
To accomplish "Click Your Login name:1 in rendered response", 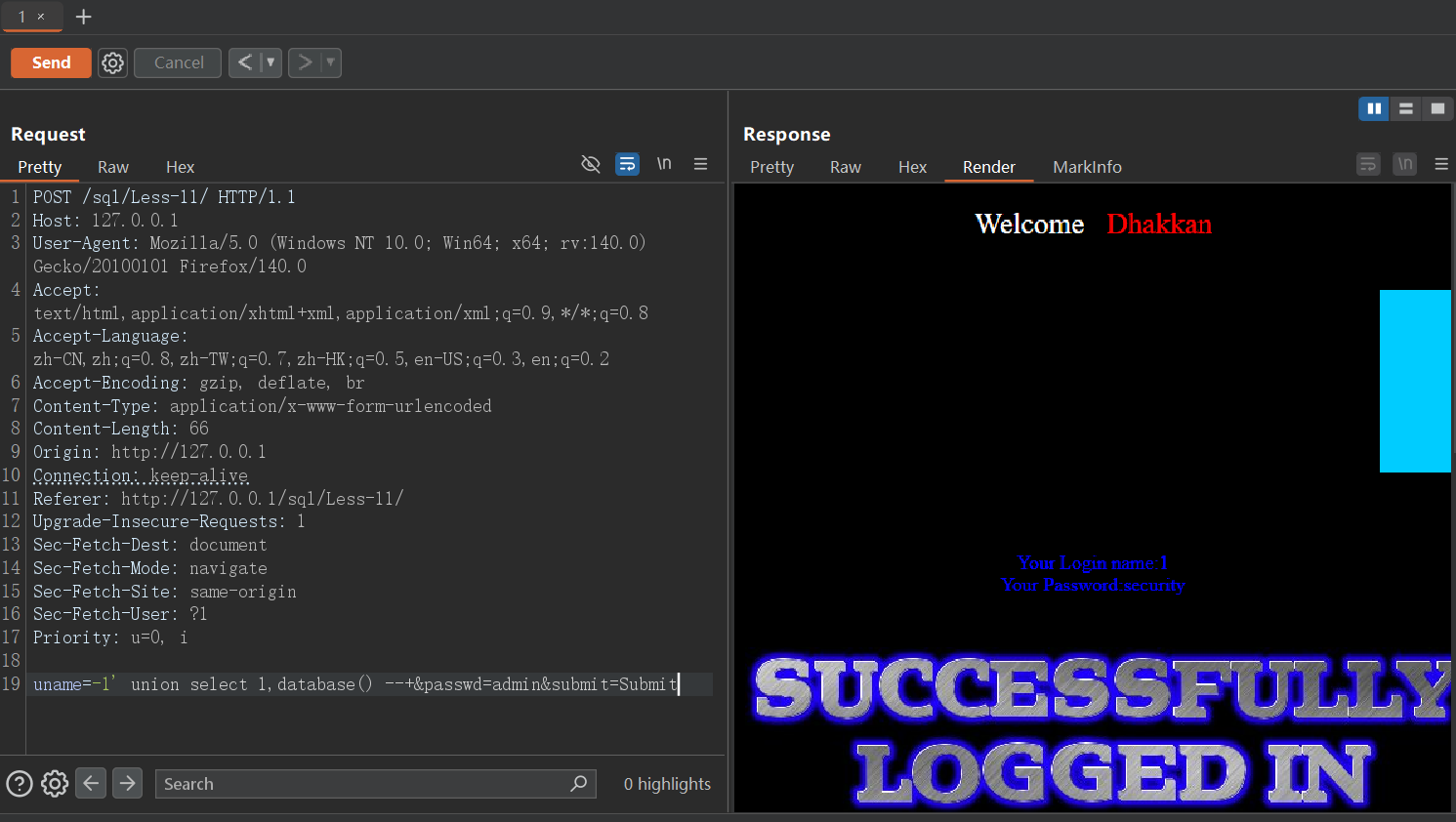I will click(1092, 563).
